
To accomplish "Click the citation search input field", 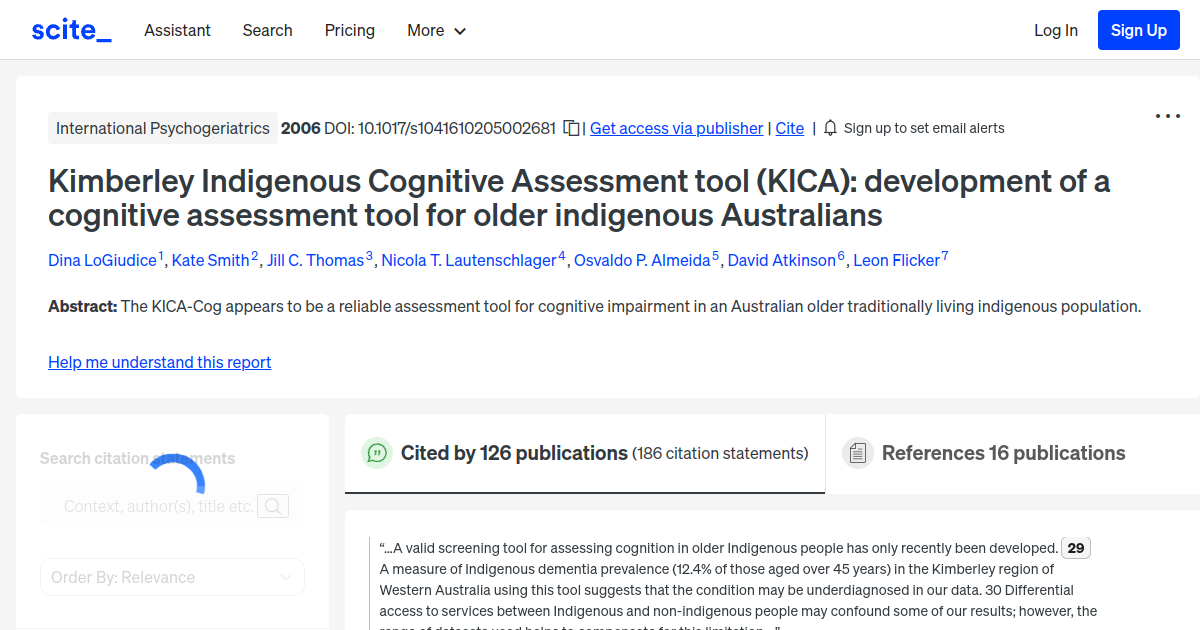I will [155, 506].
